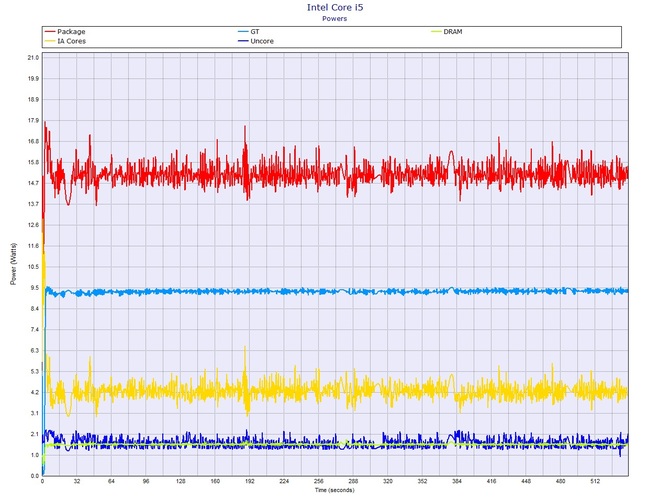The width and height of the screenshot is (670, 502).
Task: Click the GT legend label
Action: pos(255,32)
